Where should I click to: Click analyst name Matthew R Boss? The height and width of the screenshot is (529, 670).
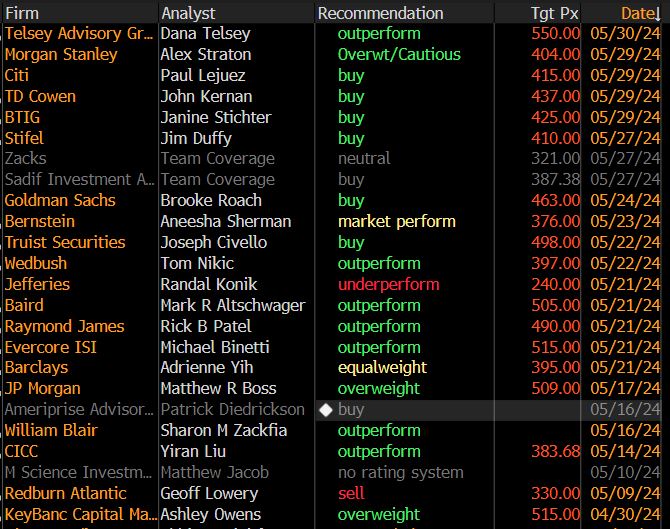coord(219,388)
